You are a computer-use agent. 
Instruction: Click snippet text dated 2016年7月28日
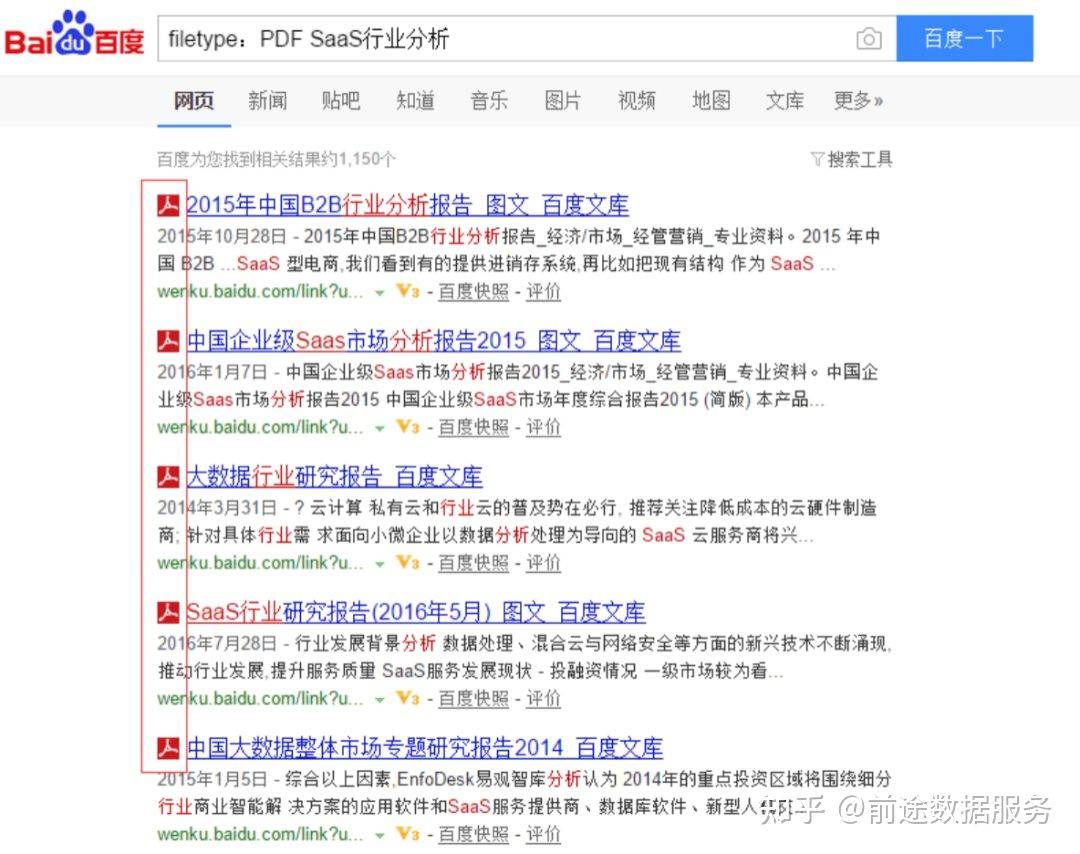click(525, 657)
